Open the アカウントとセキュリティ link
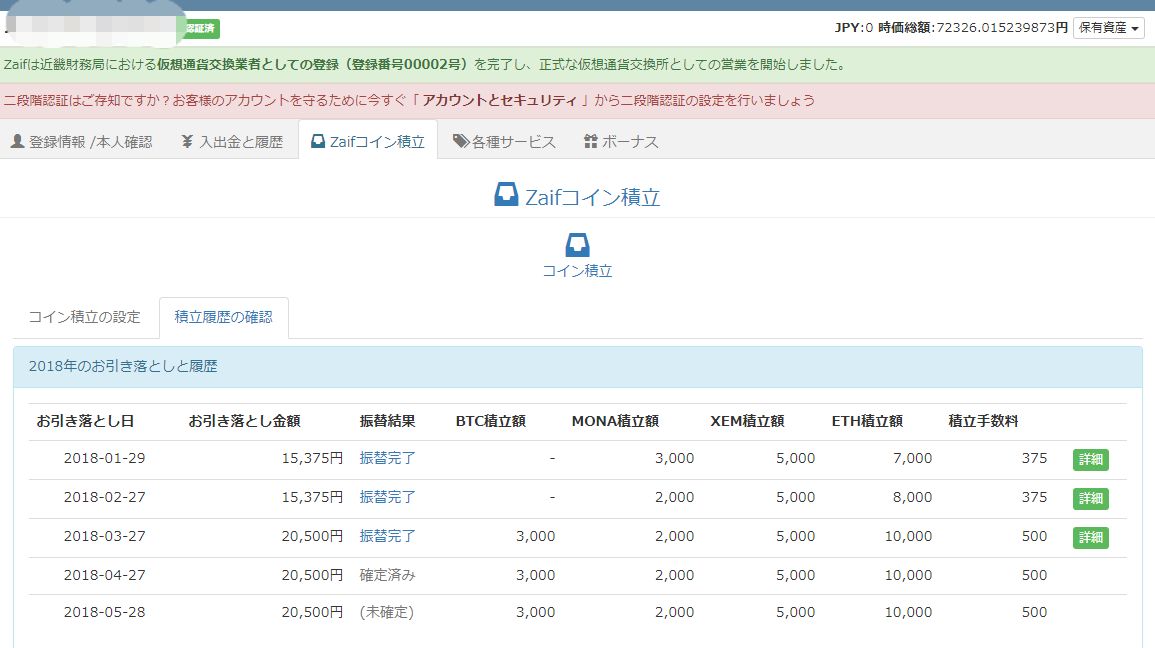Screen dimensions: 1155x648 click(499, 100)
